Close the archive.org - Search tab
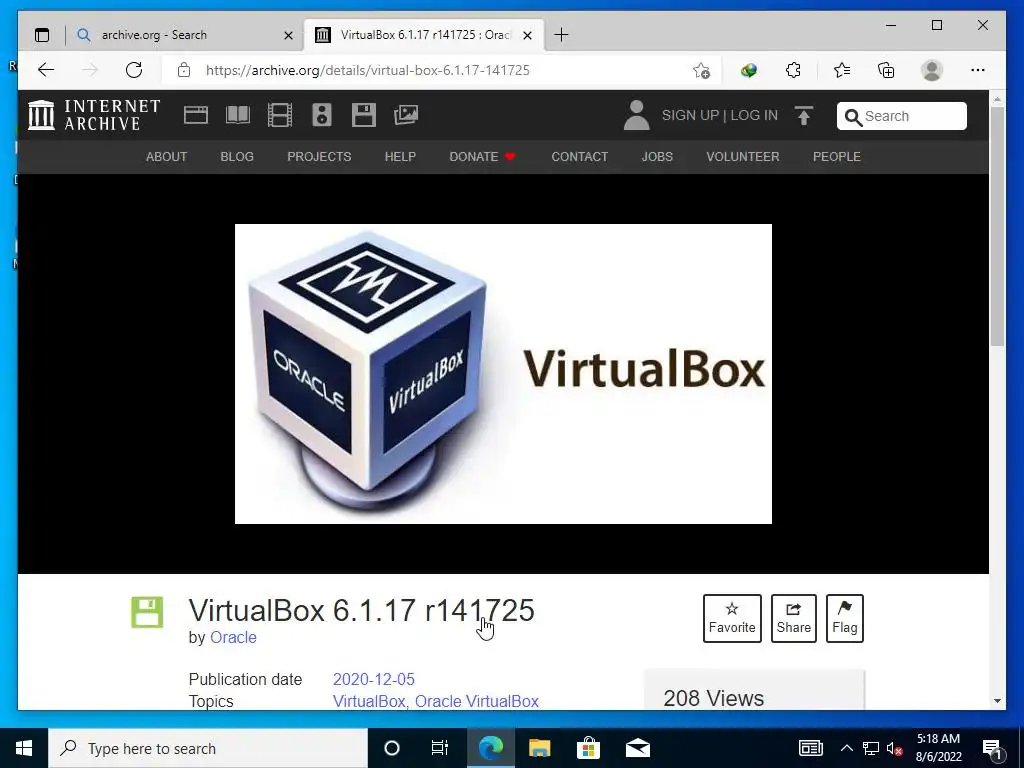 [x=288, y=35]
